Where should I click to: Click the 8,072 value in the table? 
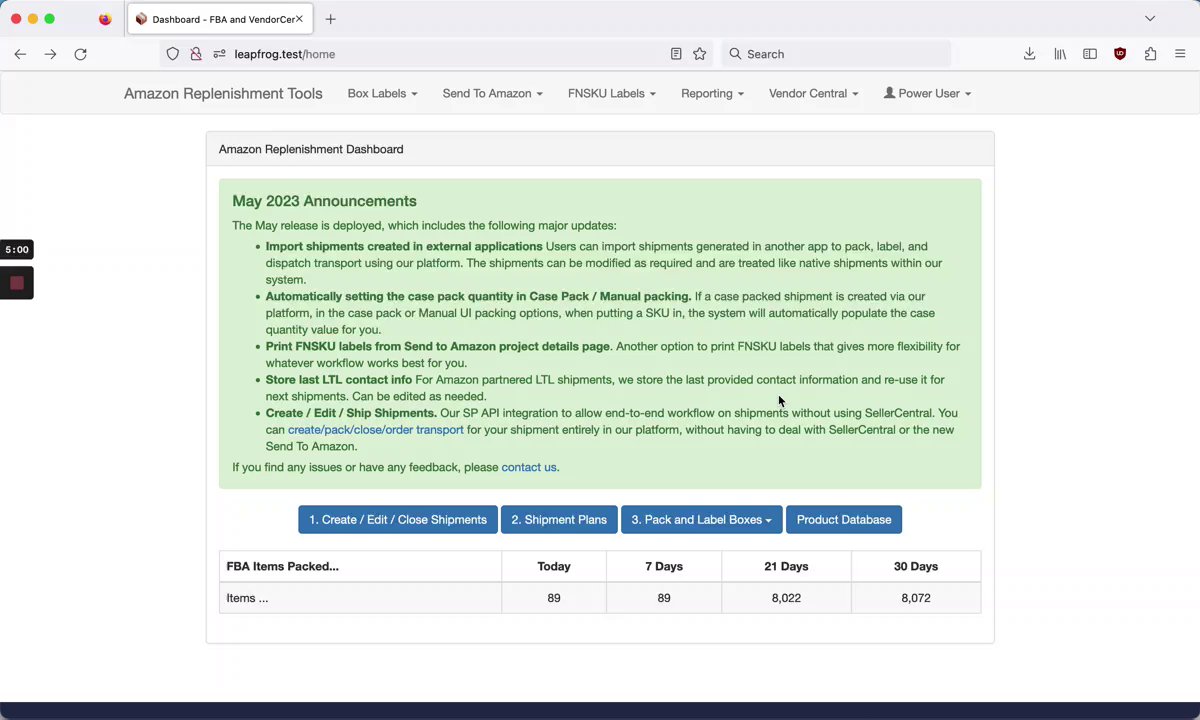point(916,598)
